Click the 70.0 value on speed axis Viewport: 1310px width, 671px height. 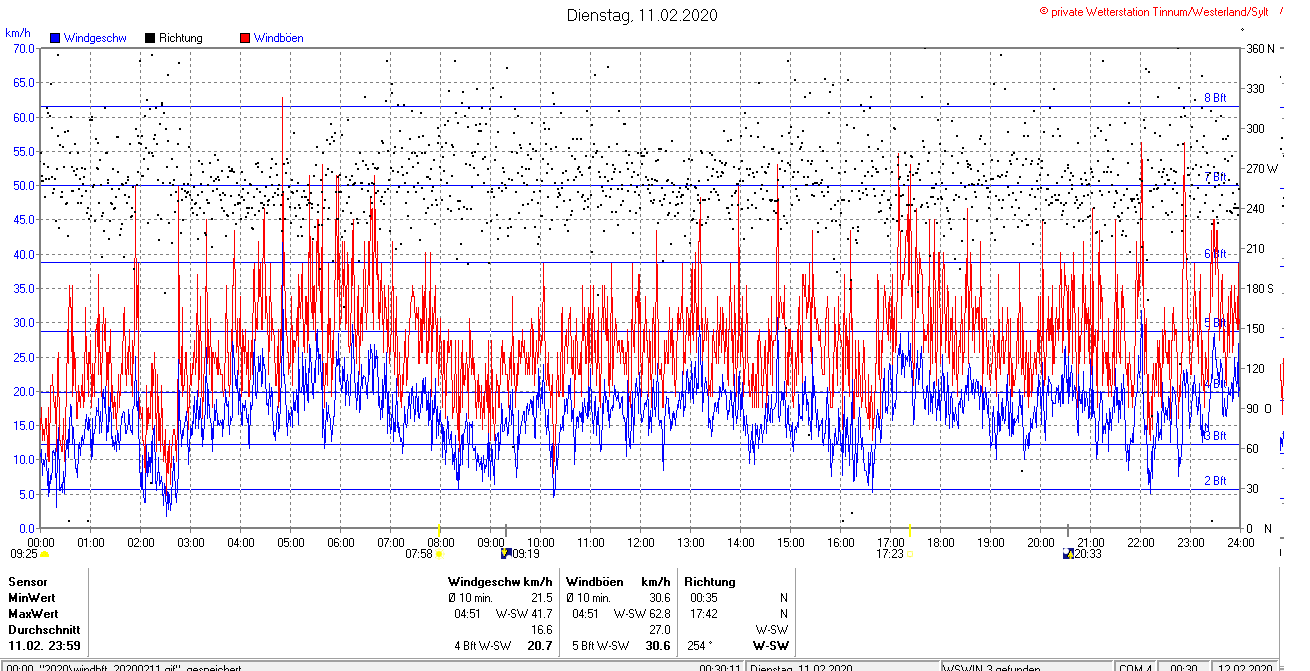coord(24,48)
